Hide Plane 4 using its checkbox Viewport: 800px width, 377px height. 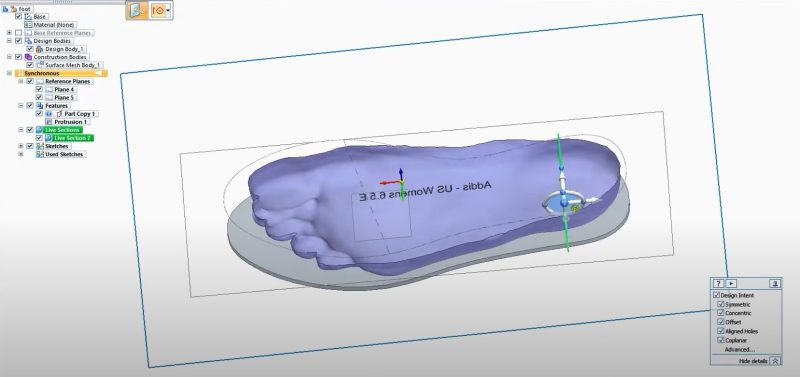point(39,89)
